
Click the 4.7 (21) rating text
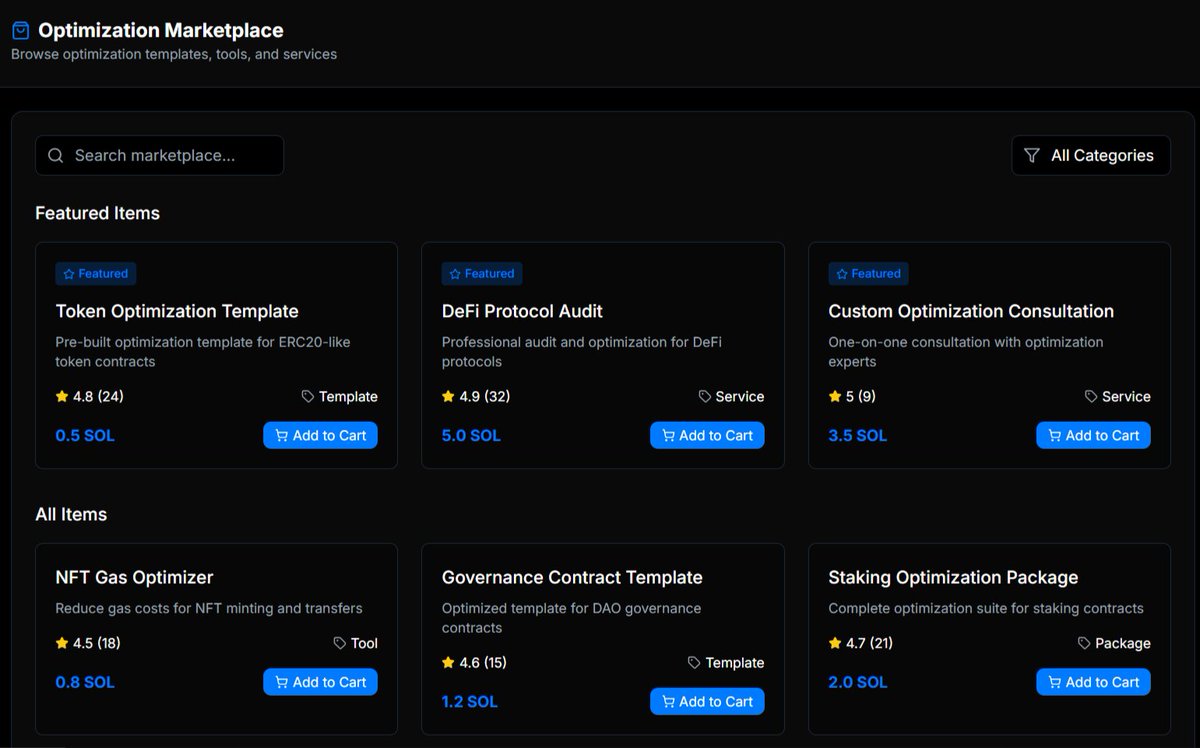click(x=870, y=643)
